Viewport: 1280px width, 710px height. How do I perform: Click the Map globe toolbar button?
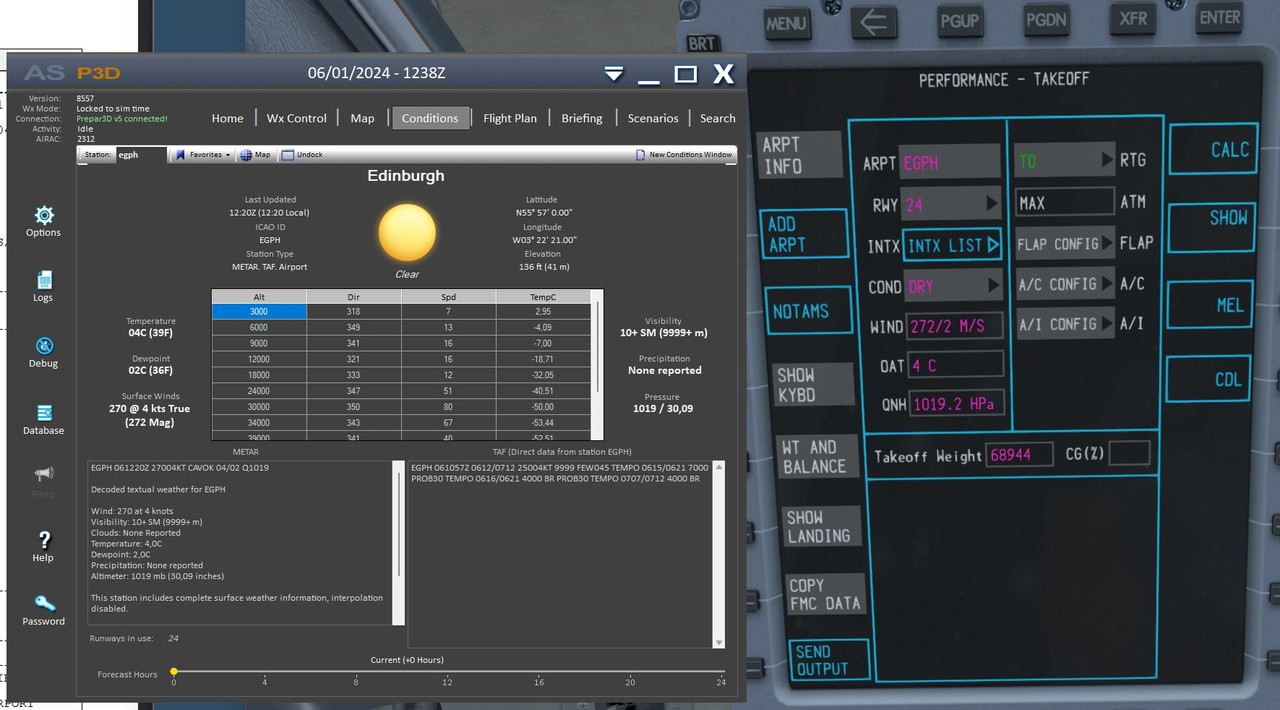pyautogui.click(x=255, y=155)
